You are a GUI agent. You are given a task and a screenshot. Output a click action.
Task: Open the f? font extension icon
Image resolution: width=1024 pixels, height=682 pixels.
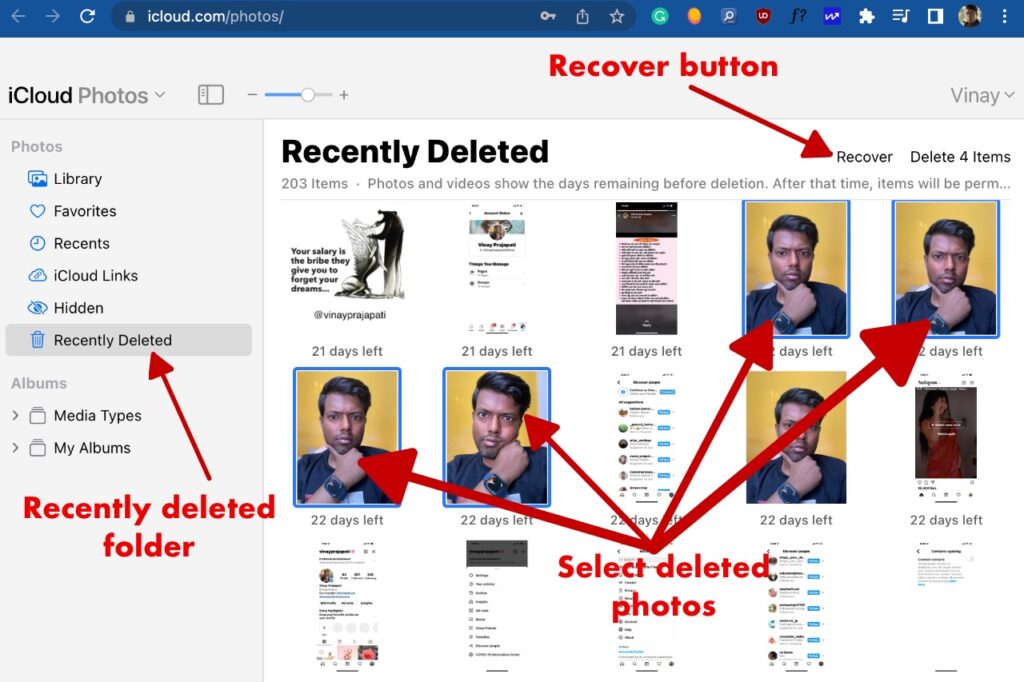point(797,16)
